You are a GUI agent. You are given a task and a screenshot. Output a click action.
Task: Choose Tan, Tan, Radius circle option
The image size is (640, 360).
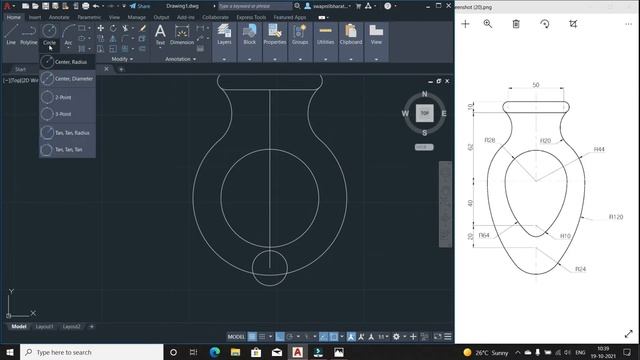67,133
